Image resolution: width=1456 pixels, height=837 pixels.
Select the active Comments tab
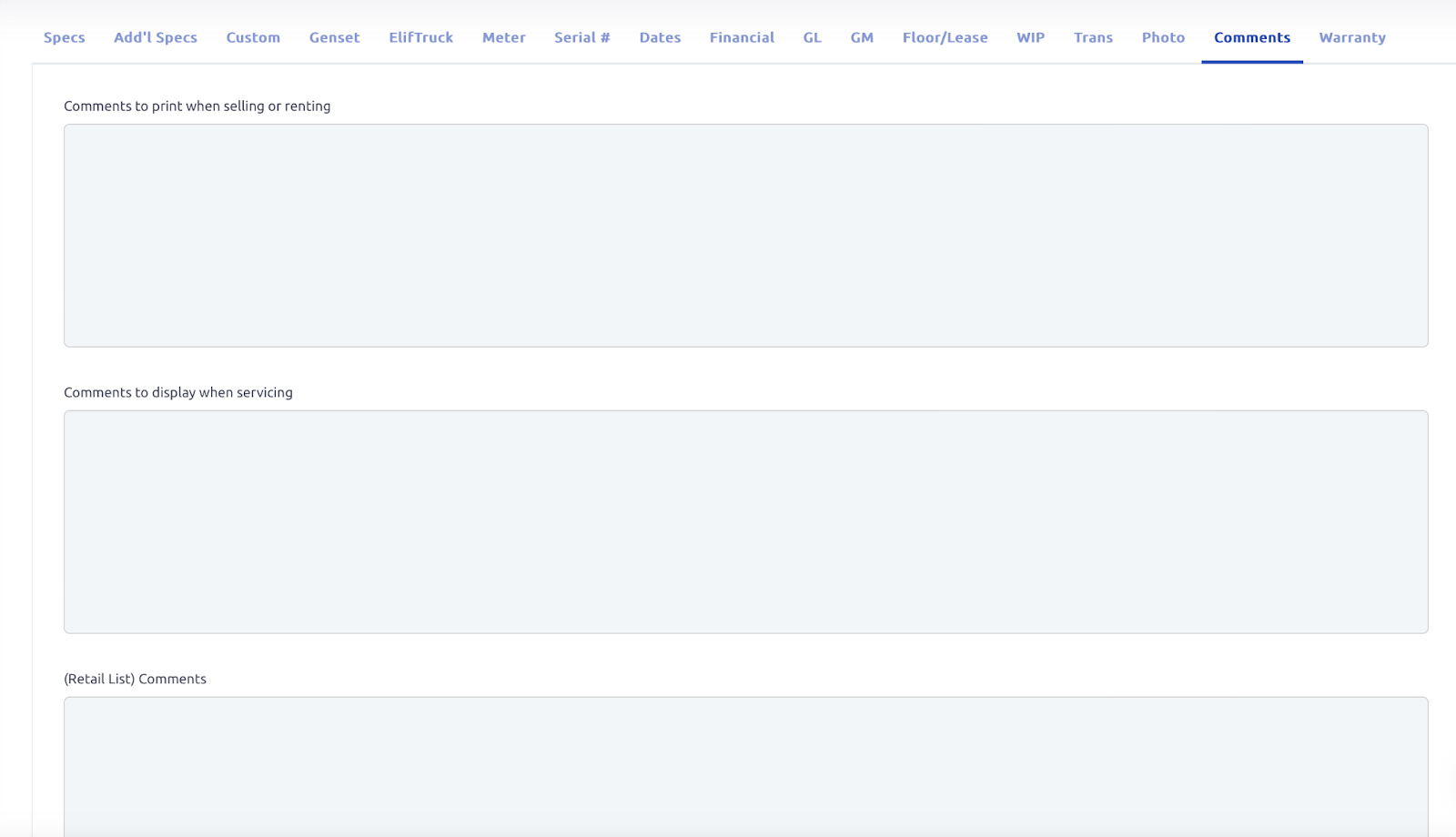1252,37
